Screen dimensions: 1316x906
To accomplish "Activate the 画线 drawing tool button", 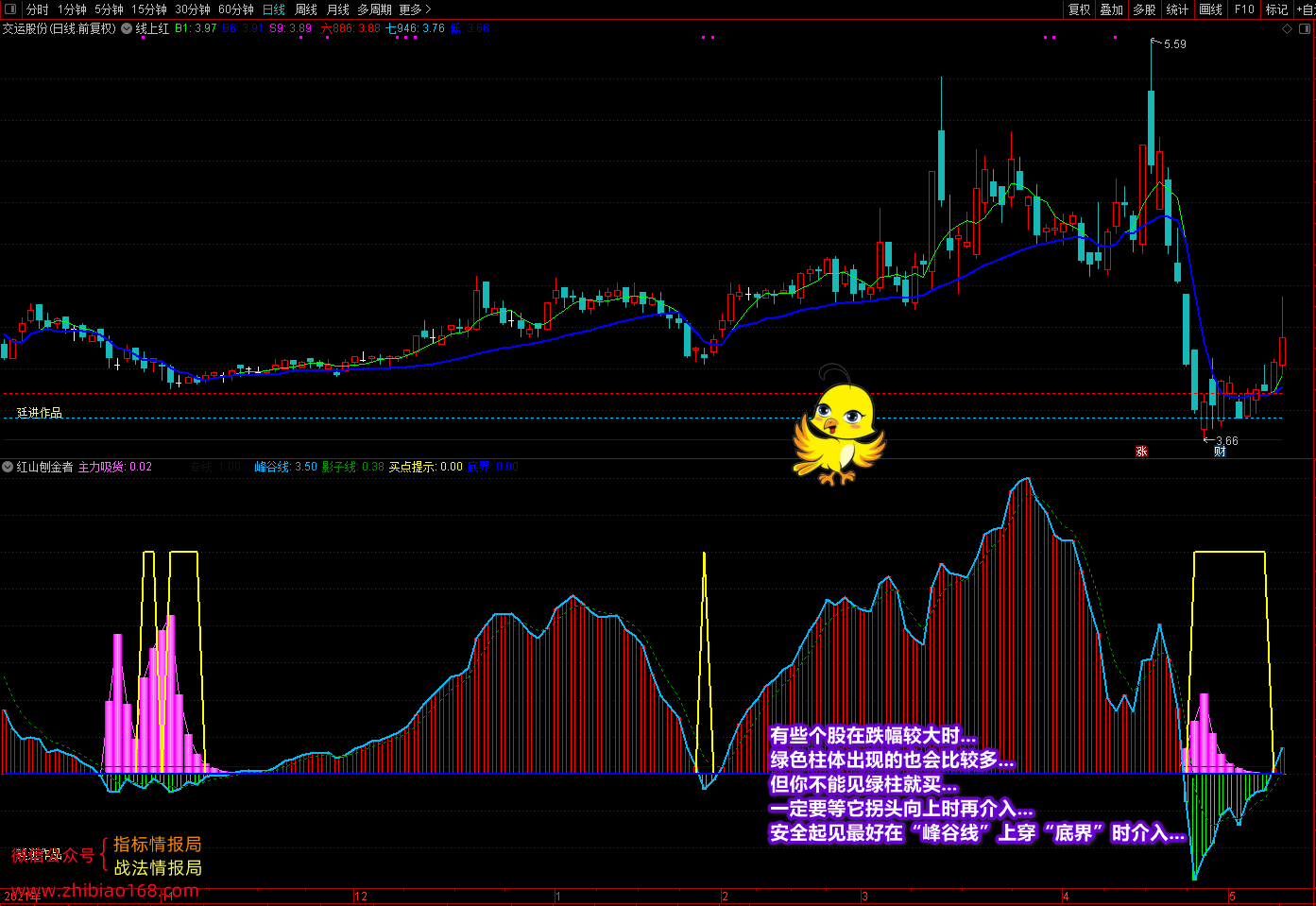I will click(x=1210, y=9).
